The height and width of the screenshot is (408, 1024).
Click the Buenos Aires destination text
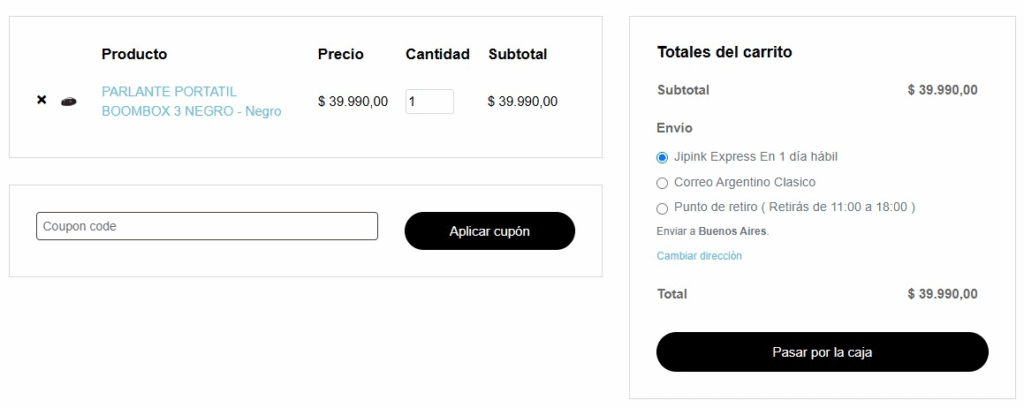pyautogui.click(x=732, y=231)
